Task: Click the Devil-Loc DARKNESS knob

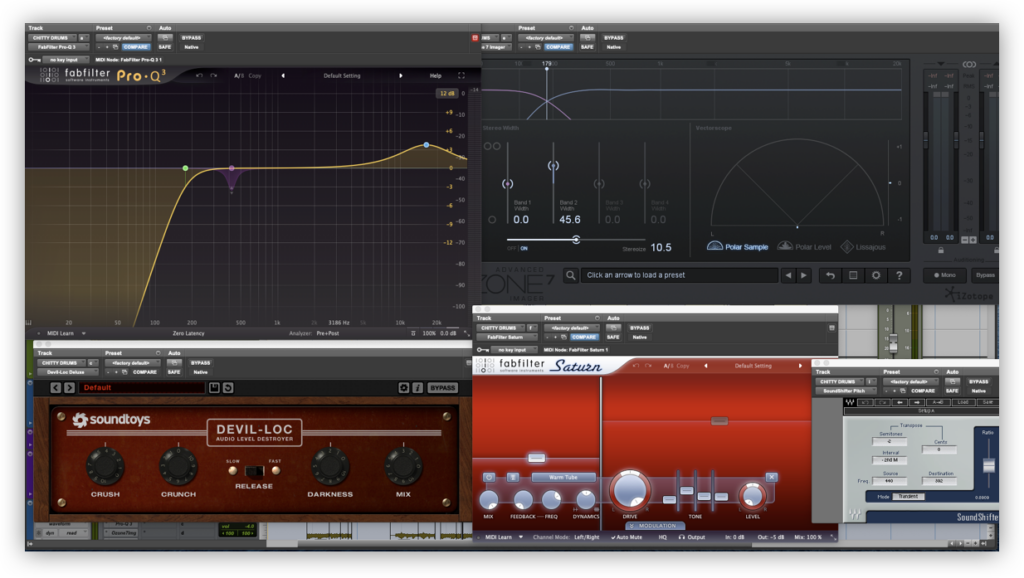Action: click(330, 465)
